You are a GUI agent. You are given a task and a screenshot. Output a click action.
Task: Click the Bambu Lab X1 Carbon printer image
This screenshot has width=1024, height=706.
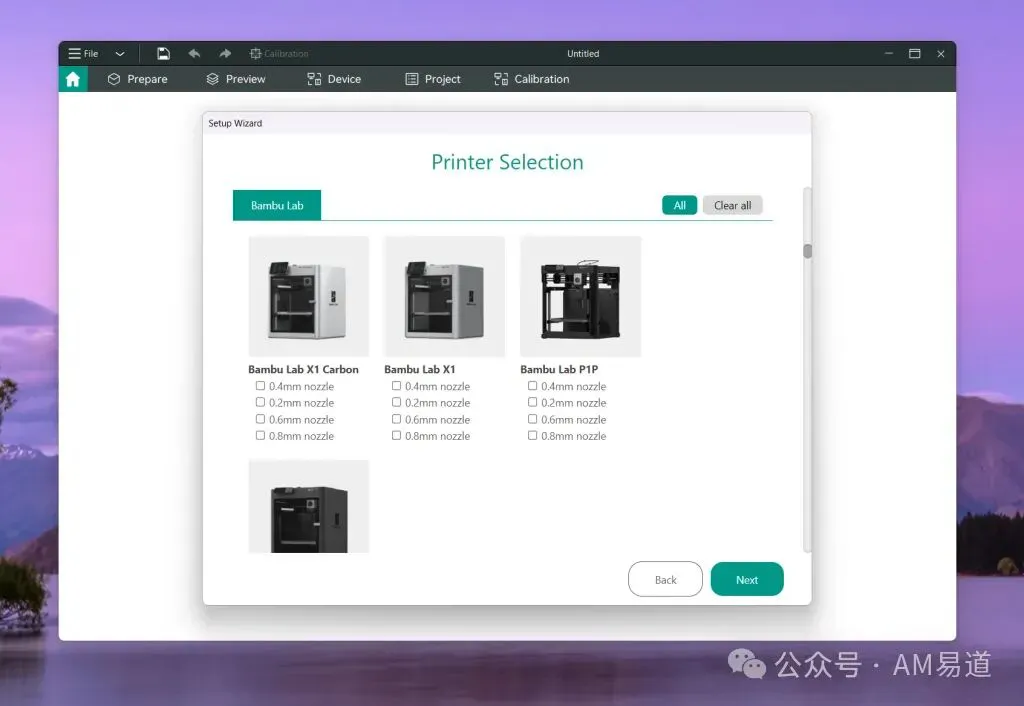[x=309, y=297]
